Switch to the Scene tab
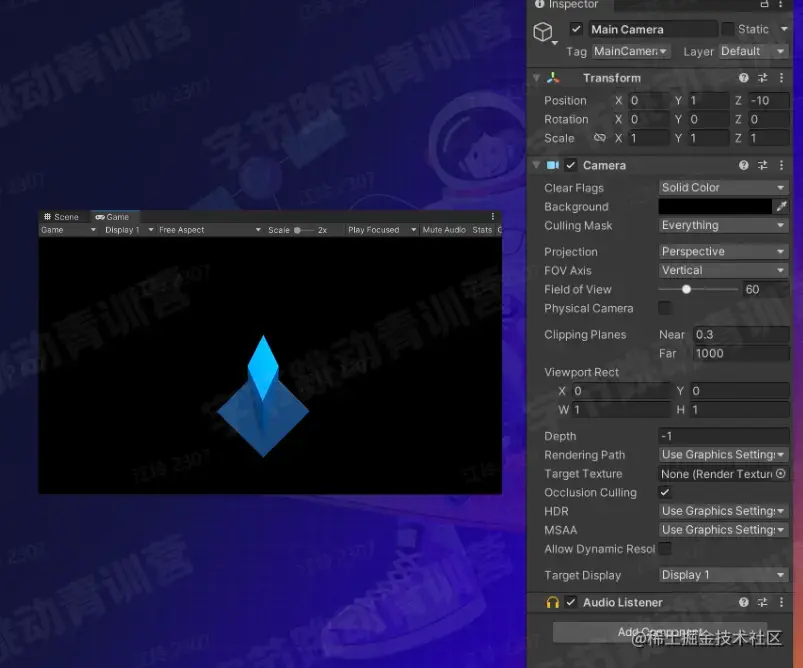 click(62, 217)
